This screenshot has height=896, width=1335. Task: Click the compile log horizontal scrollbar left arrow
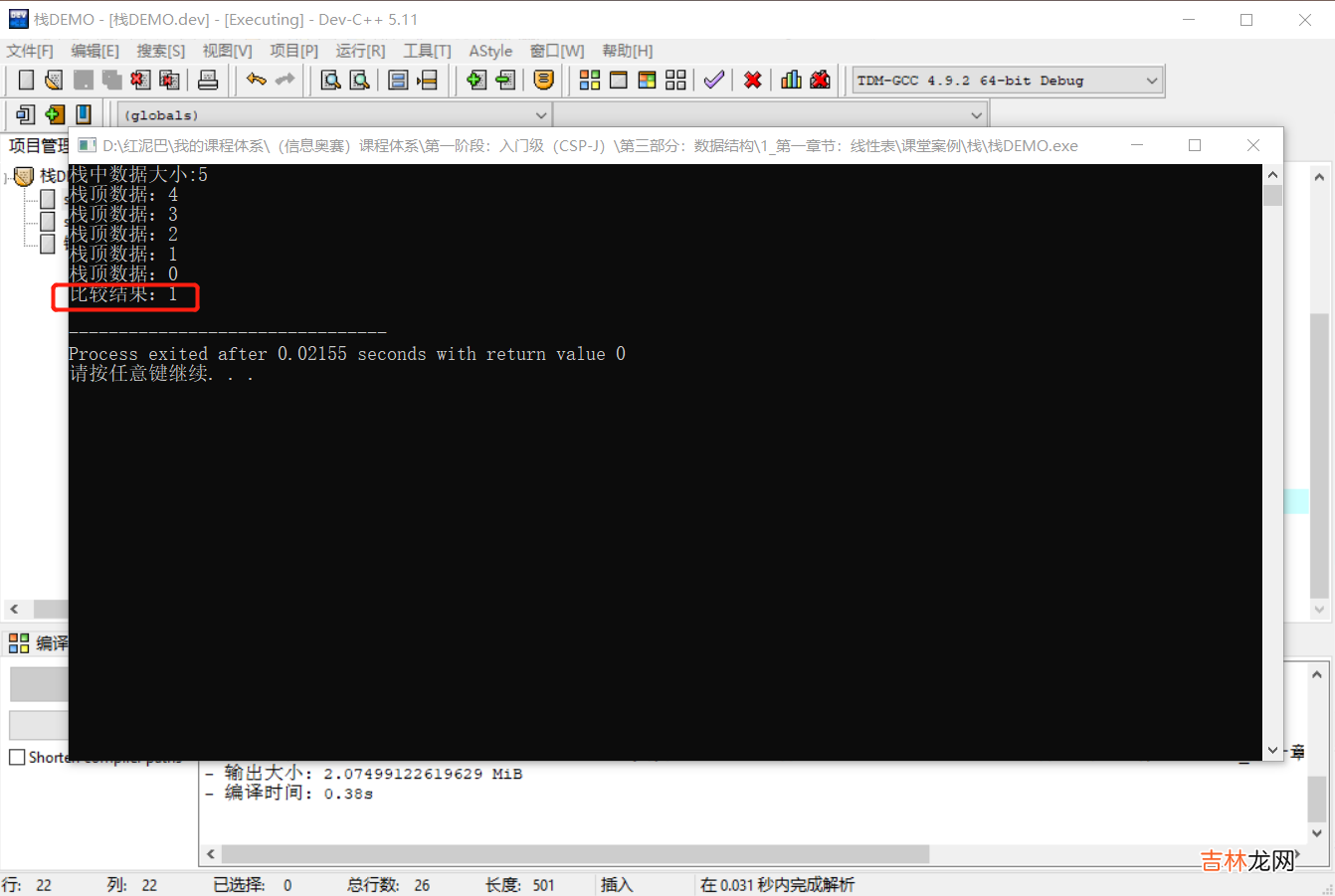point(210,854)
